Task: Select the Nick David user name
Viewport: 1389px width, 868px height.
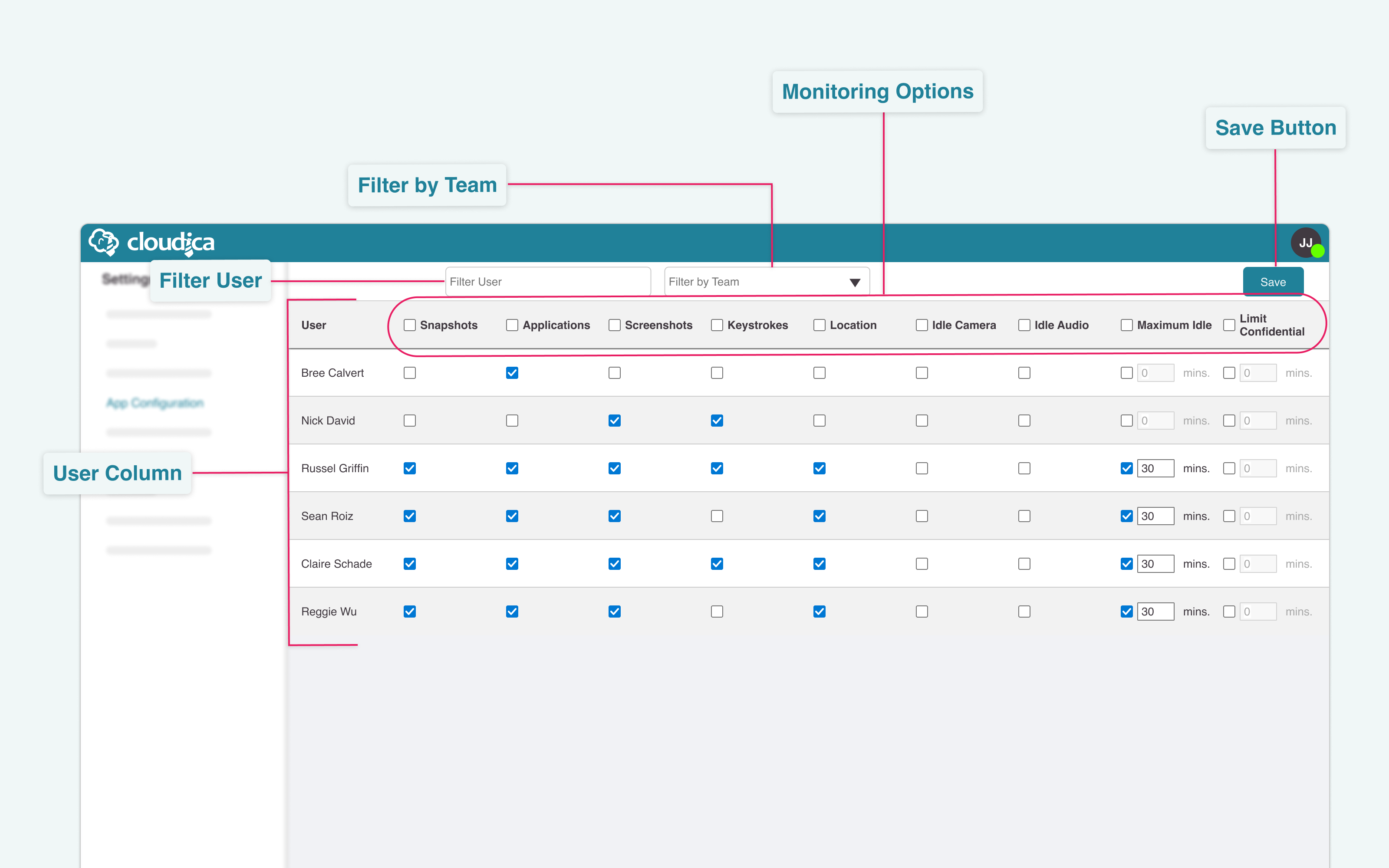Action: (328, 420)
